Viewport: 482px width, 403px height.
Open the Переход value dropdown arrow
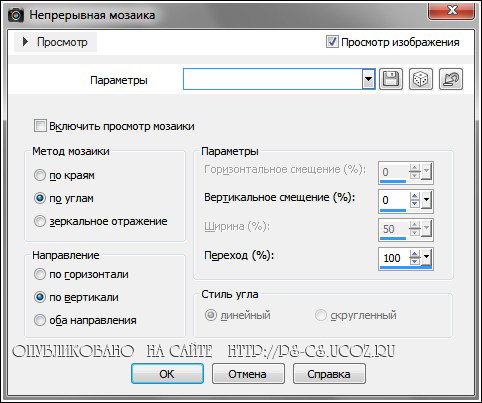[x=427, y=257]
